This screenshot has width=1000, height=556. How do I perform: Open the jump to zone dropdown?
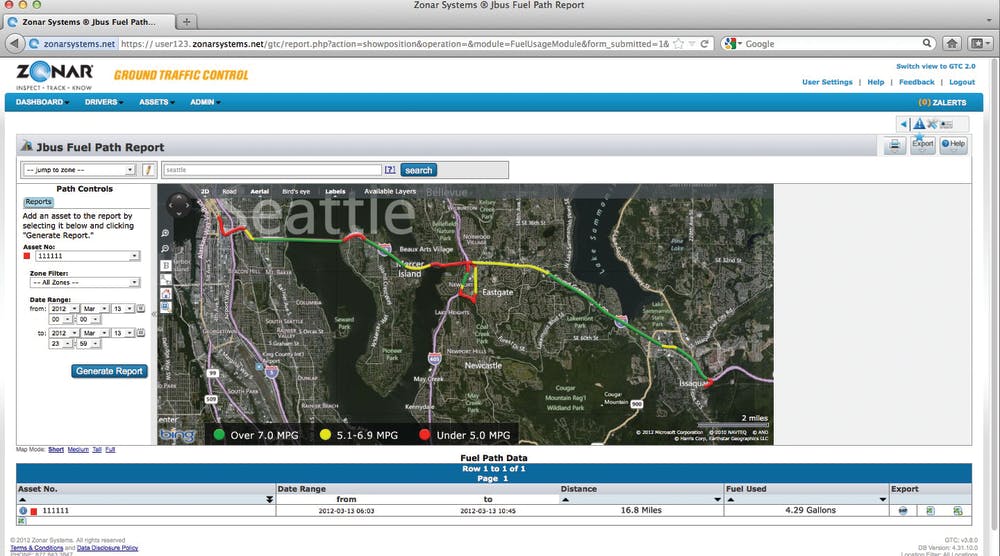[x=79, y=170]
